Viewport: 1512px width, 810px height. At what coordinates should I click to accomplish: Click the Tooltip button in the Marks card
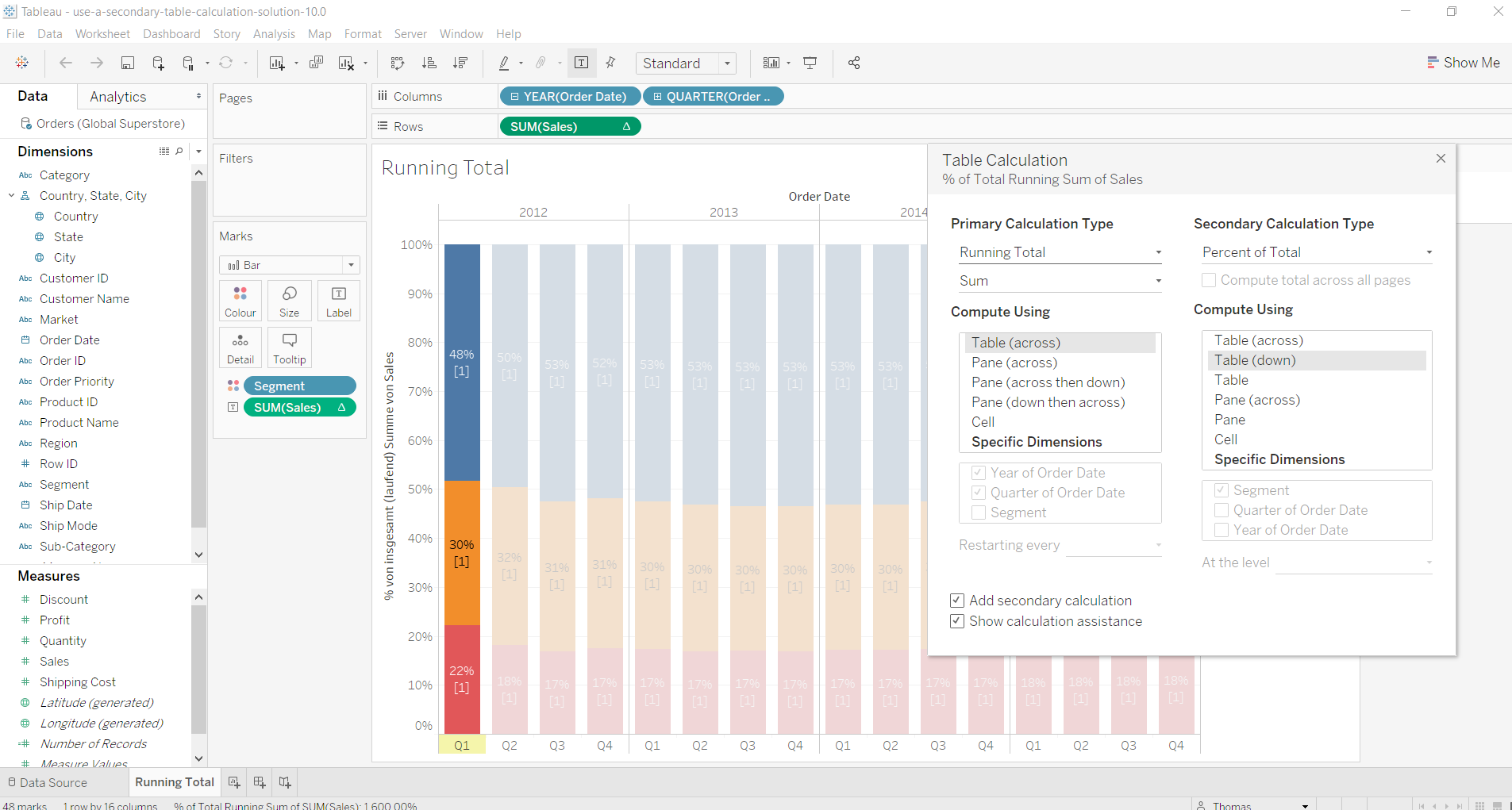pos(289,347)
